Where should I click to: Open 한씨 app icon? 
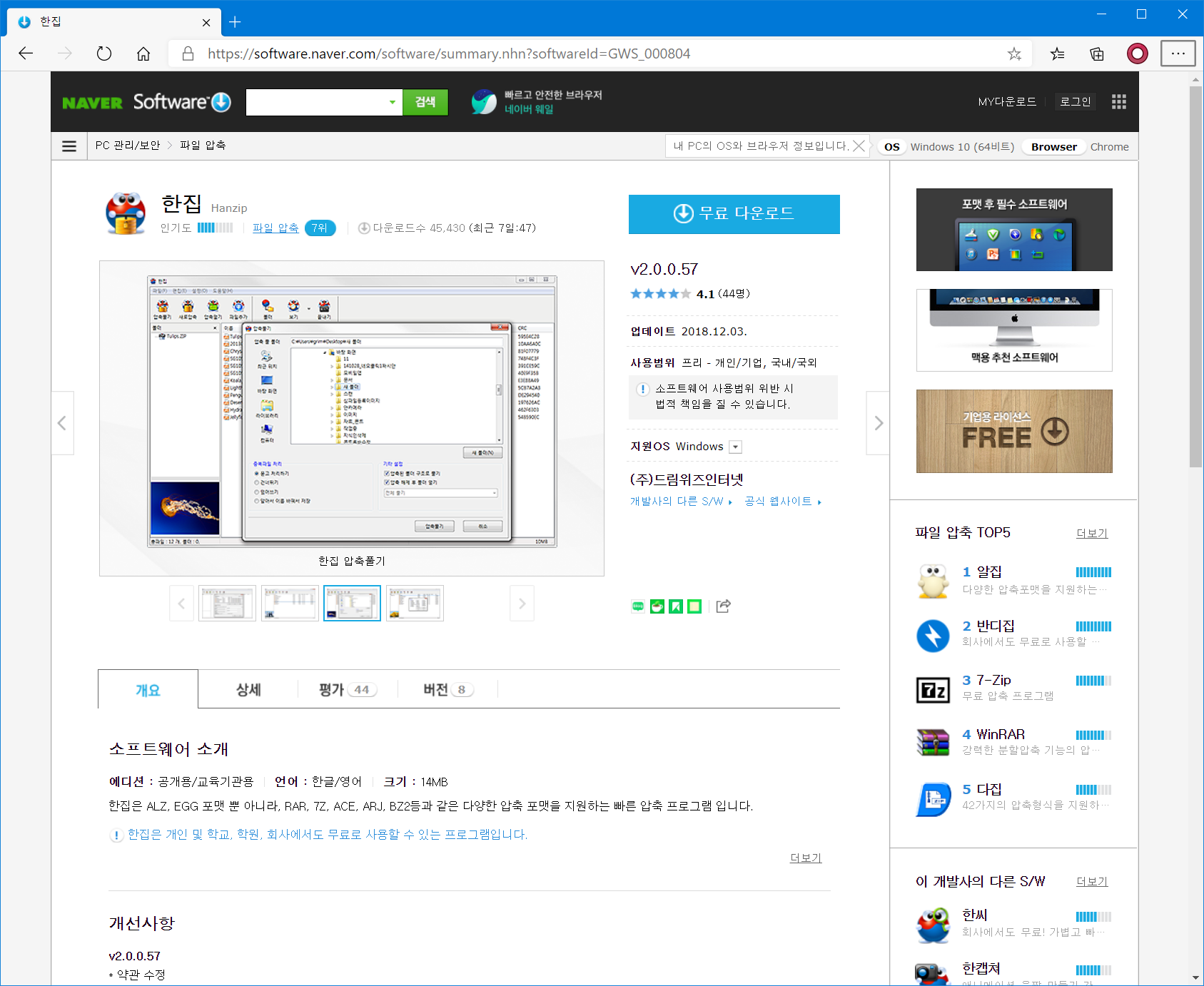point(933,925)
